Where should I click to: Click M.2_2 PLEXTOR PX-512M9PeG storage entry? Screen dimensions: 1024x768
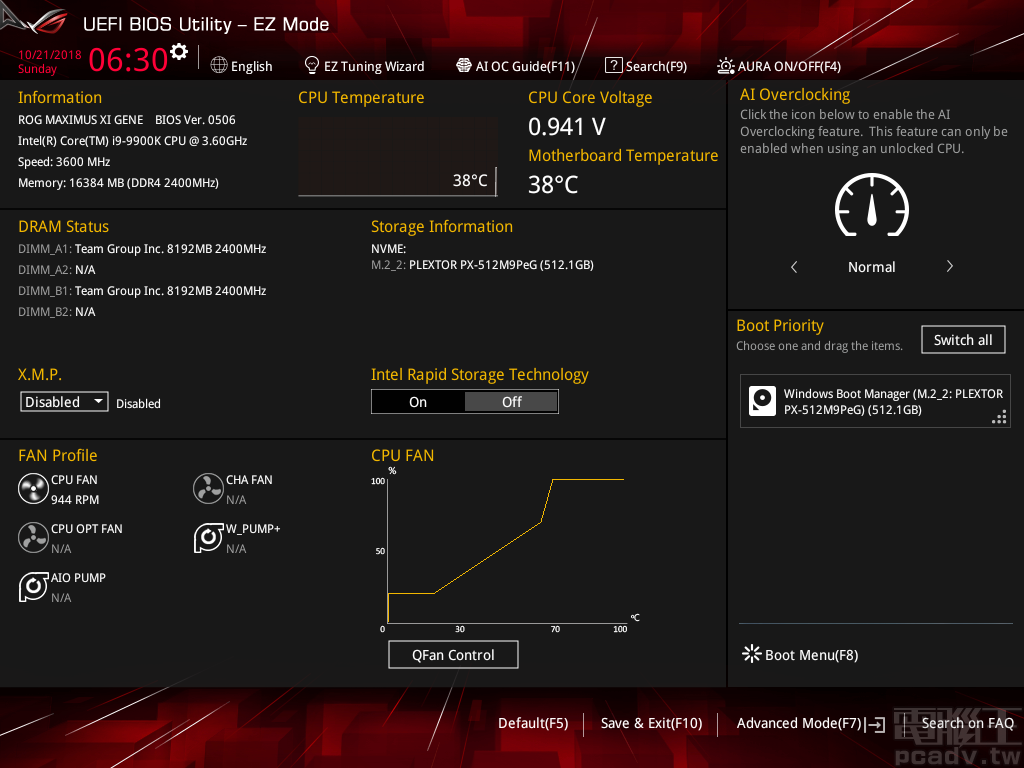483,265
